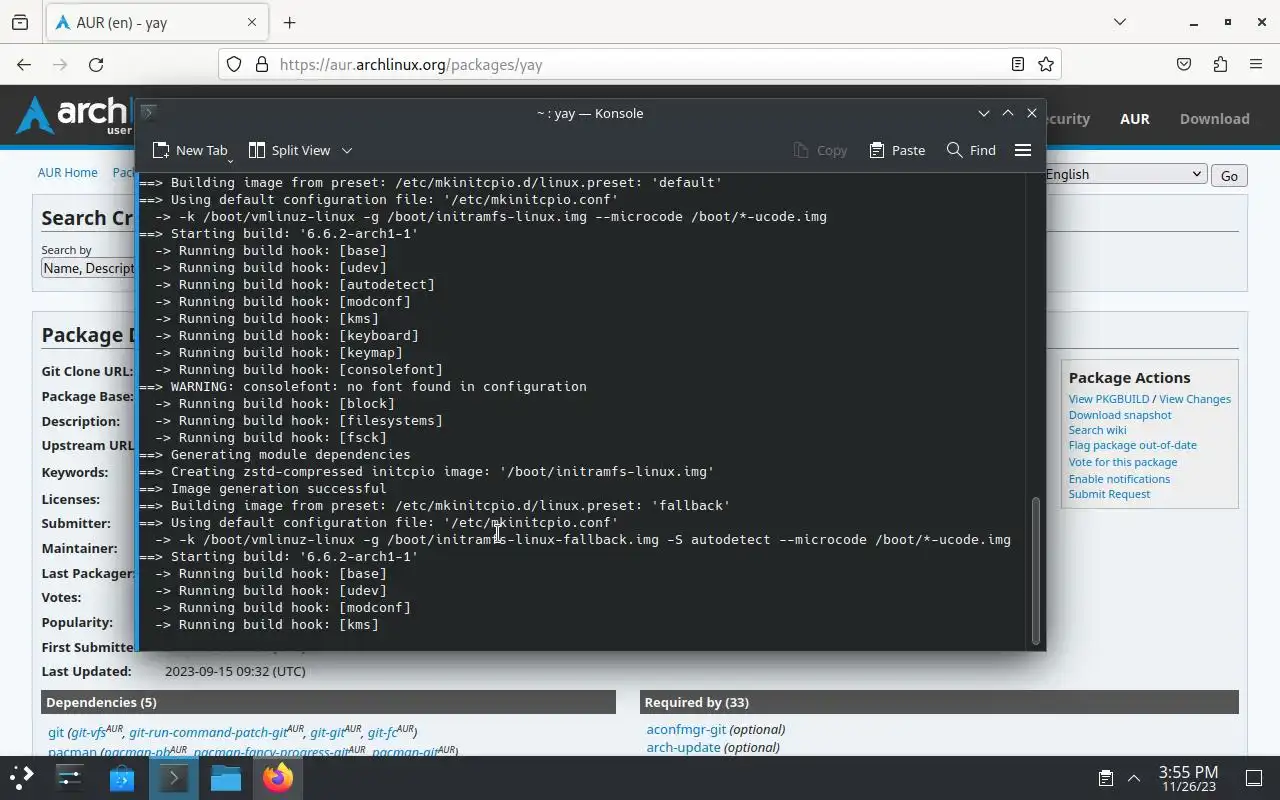
Task: Click Paste in Konsole toolbar
Action: click(x=897, y=150)
